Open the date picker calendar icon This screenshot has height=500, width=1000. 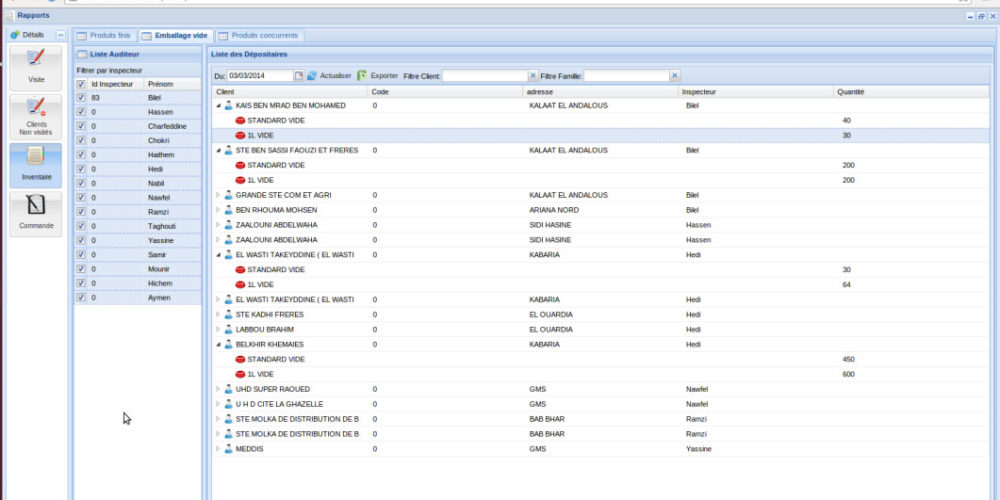click(298, 76)
